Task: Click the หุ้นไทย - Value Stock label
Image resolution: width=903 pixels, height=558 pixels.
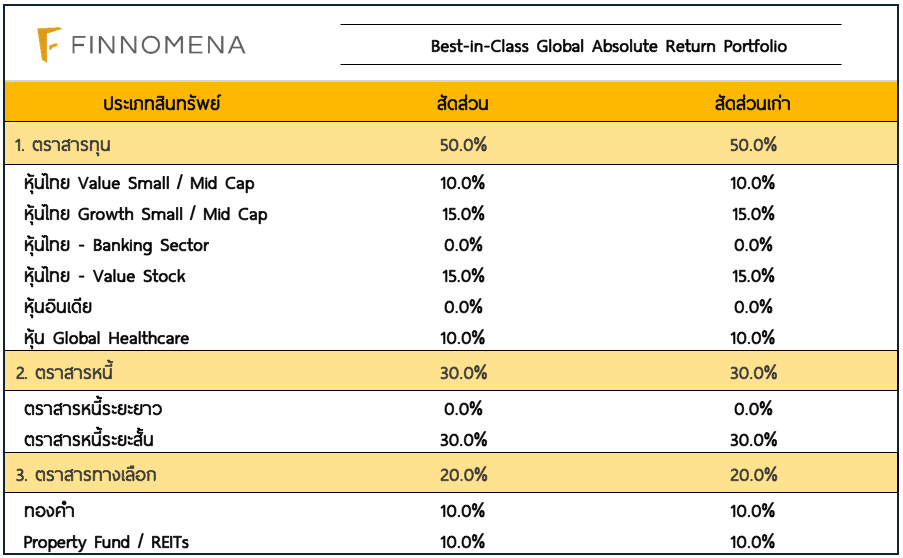Action: pyautogui.click(x=104, y=276)
